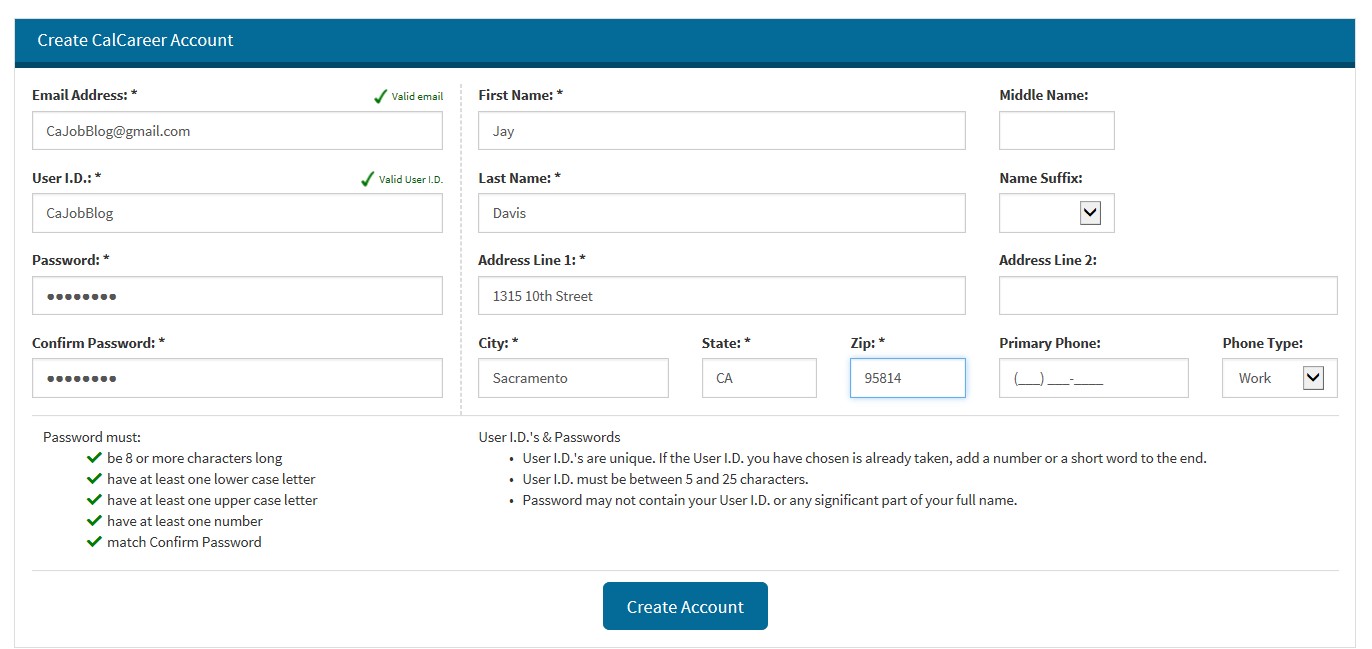
Task: Select the Middle Name input box
Action: click(1057, 131)
